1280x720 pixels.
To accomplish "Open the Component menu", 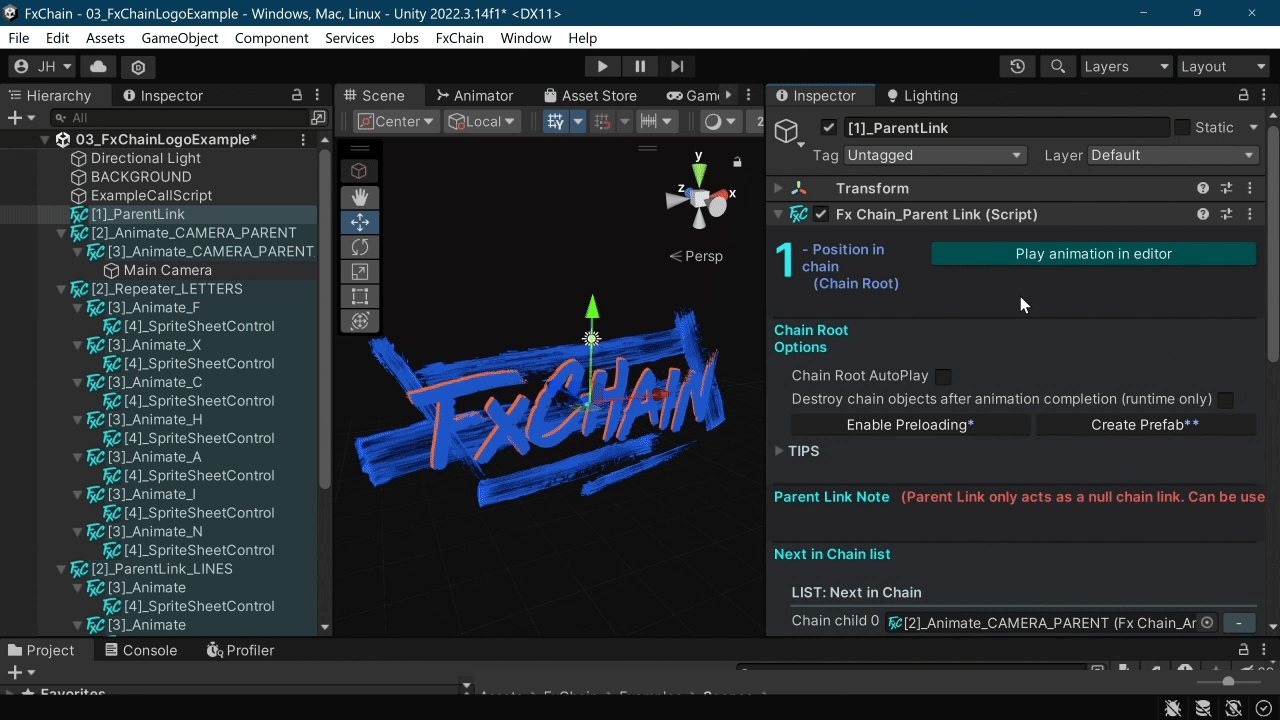I will [x=271, y=38].
